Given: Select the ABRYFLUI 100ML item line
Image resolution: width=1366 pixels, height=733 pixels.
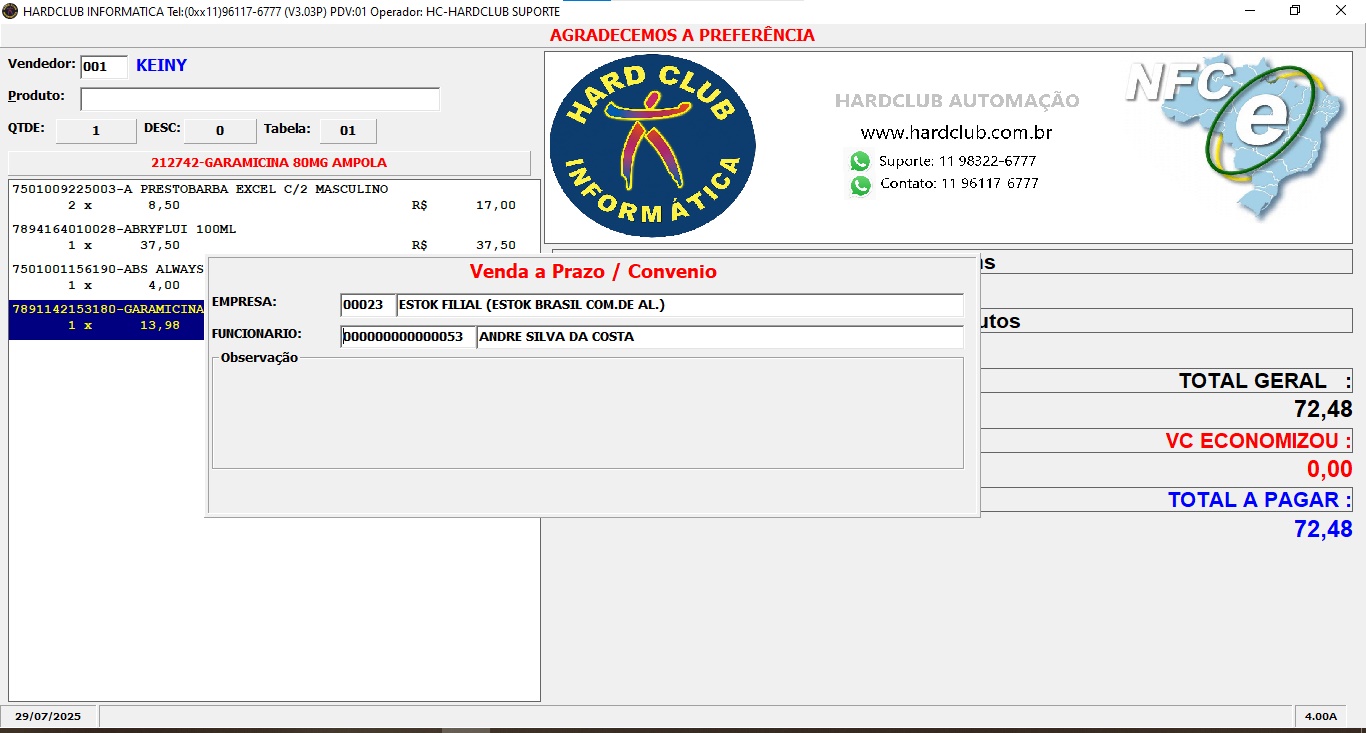Looking at the screenshot, I should [x=124, y=229].
